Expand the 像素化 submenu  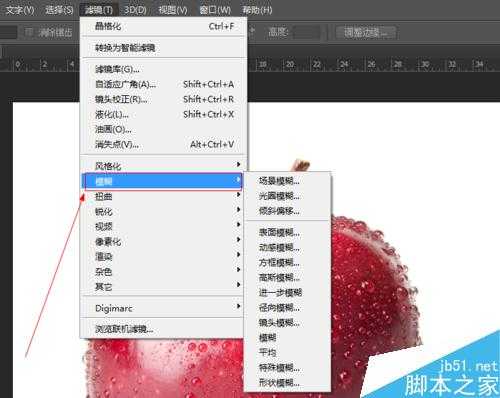[163, 241]
